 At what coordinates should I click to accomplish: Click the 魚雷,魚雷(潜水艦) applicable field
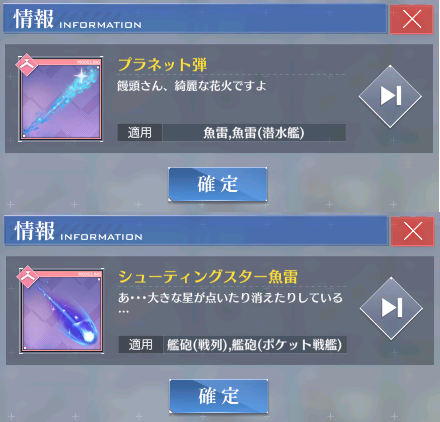point(254,133)
